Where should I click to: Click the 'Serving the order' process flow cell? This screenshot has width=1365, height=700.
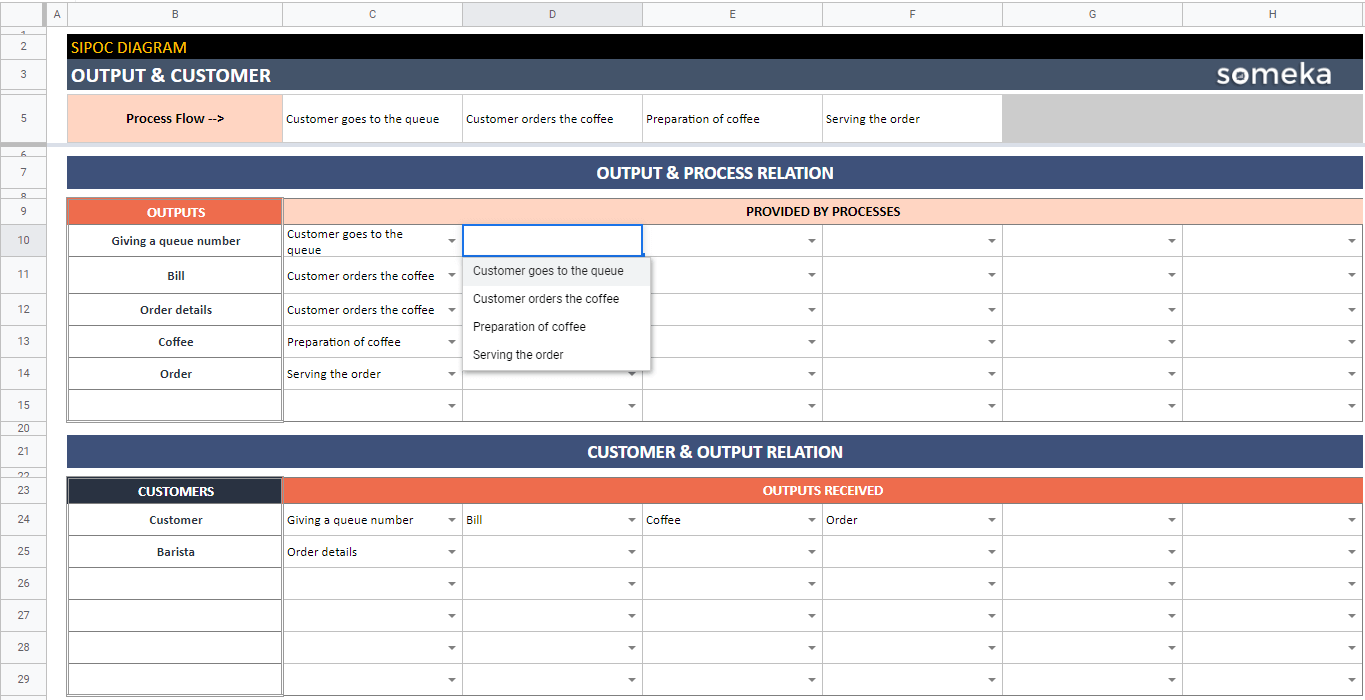coord(911,119)
